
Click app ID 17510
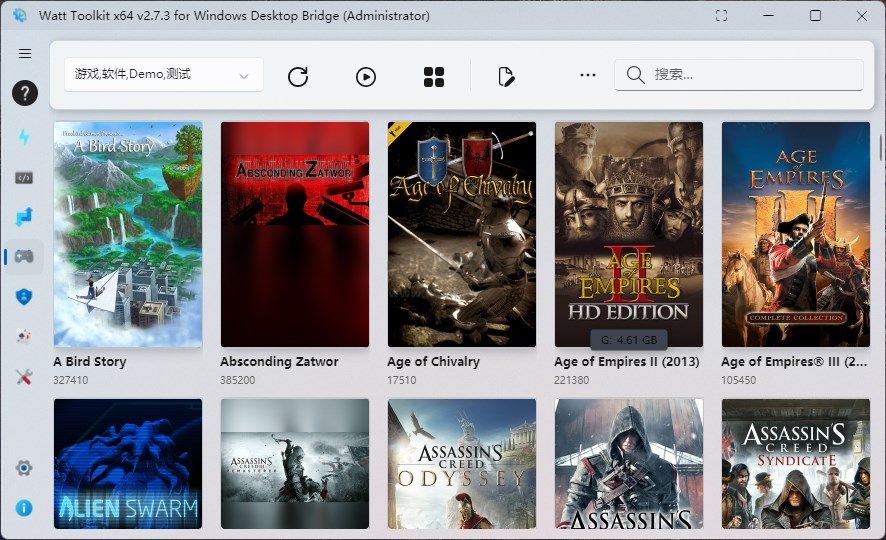[x=402, y=380]
